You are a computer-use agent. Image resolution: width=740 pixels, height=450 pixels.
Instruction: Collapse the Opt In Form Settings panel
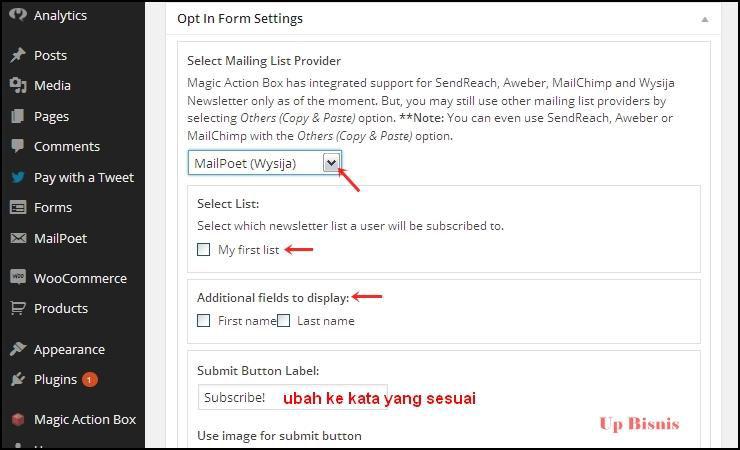coord(705,19)
